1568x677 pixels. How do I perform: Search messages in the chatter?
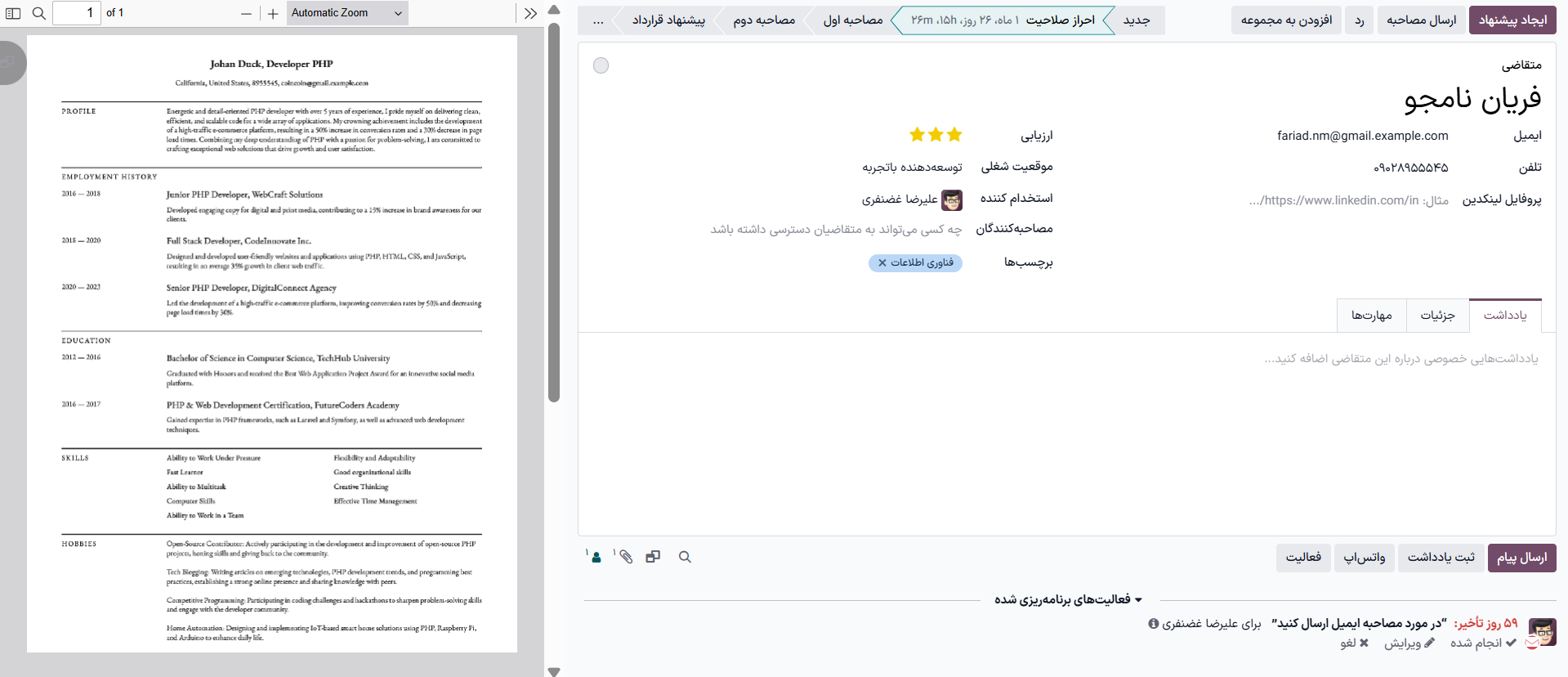click(686, 557)
